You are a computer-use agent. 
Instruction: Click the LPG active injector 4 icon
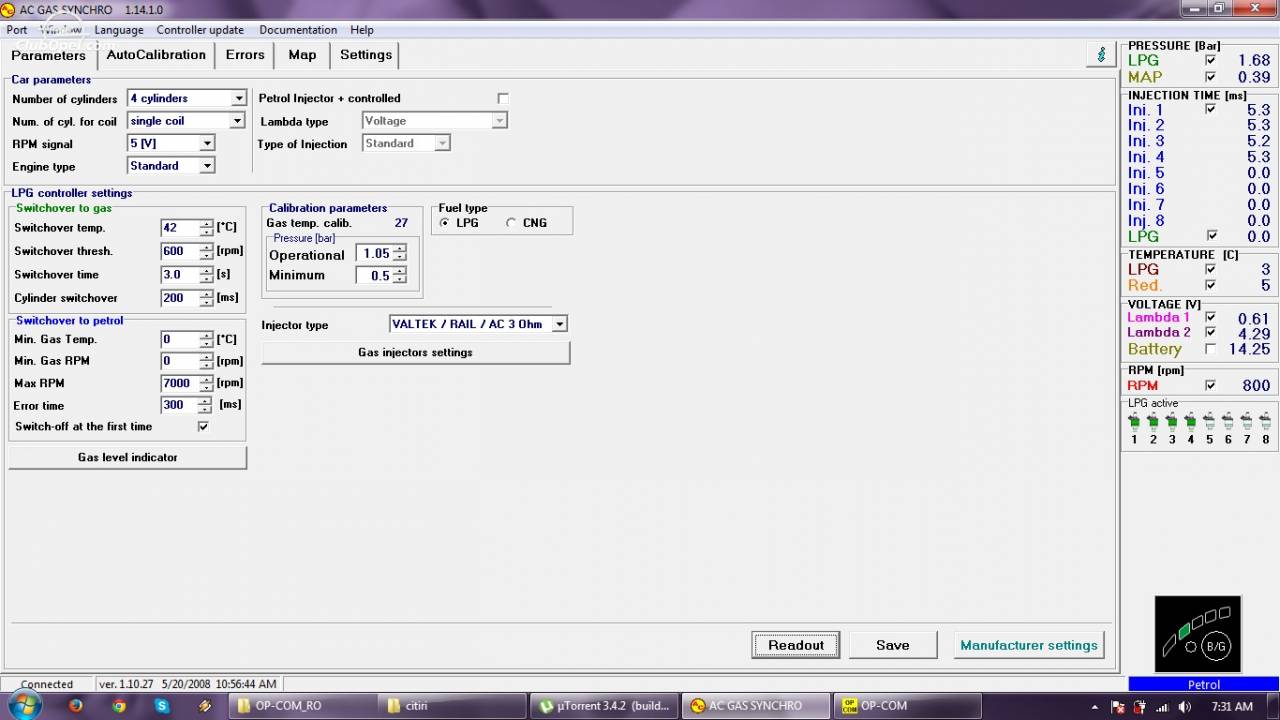(x=1190, y=421)
